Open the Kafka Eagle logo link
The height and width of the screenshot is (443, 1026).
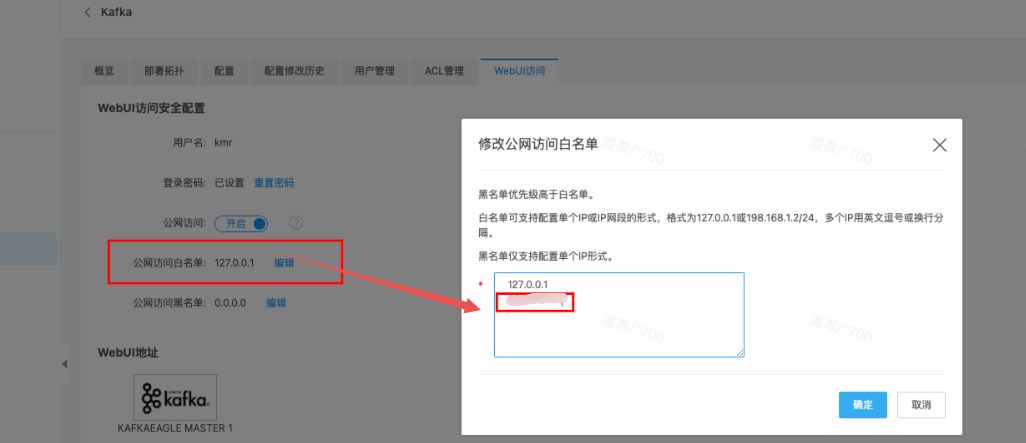point(175,397)
